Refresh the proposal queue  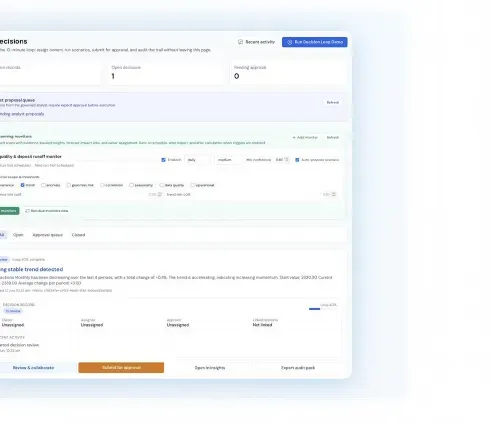pyautogui.click(x=333, y=102)
